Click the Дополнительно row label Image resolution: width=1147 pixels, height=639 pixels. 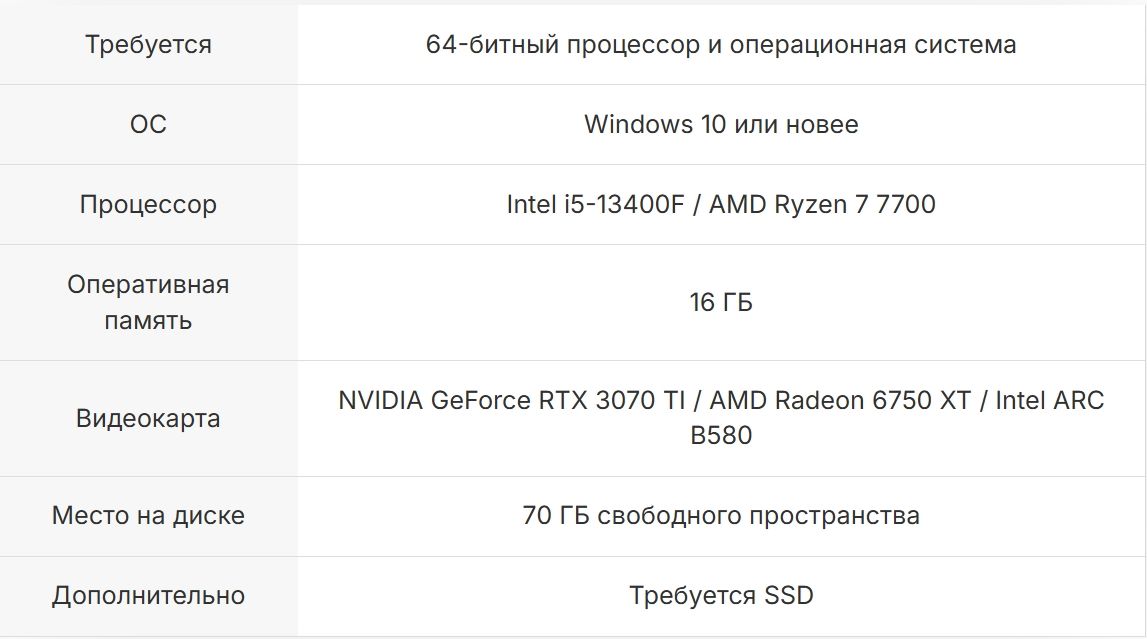(x=148, y=596)
